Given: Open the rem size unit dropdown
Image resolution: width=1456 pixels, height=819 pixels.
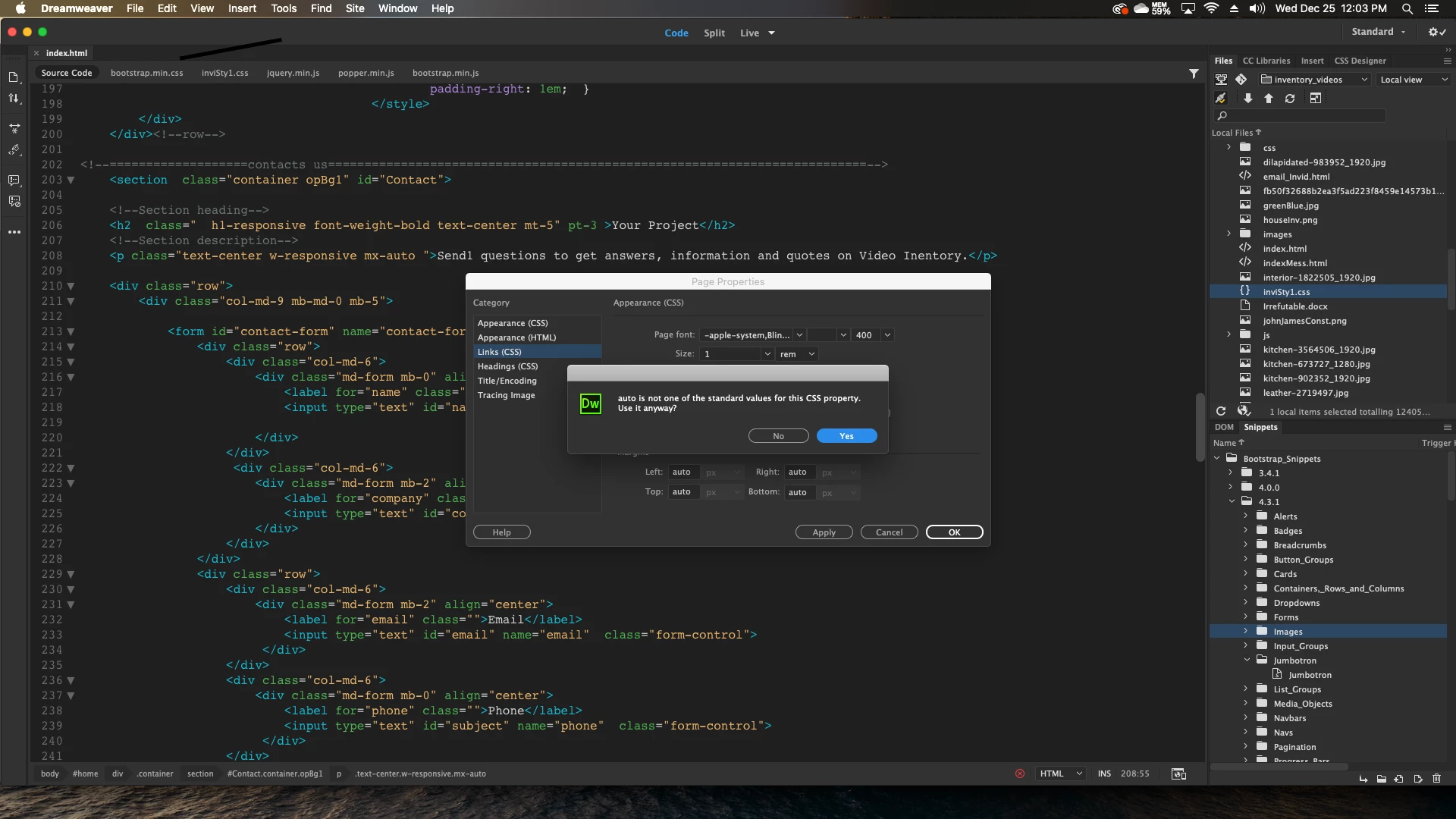Looking at the screenshot, I should coord(798,354).
